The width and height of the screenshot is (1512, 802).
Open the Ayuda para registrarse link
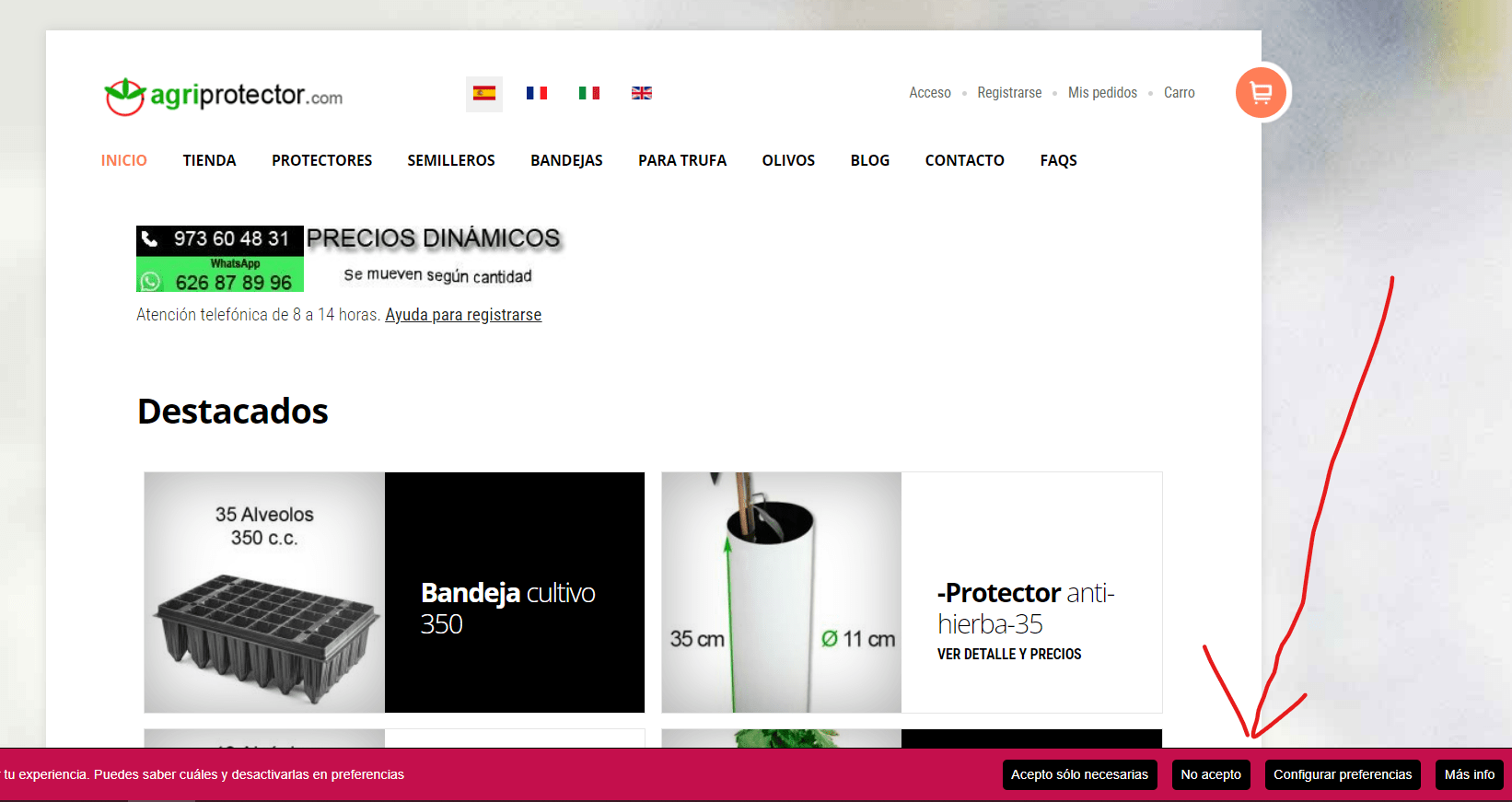[x=463, y=315]
